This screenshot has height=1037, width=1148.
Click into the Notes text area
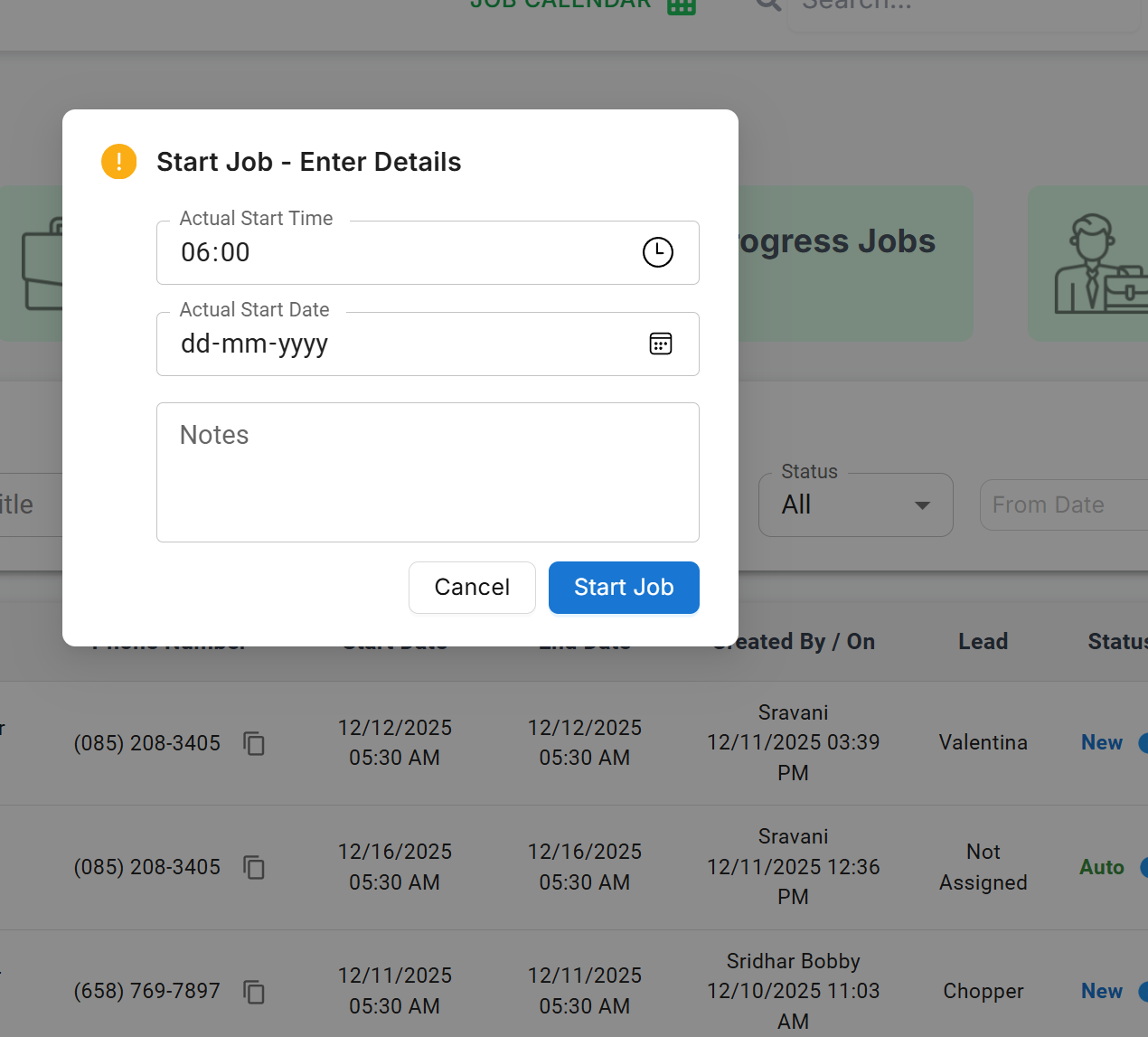tap(428, 473)
